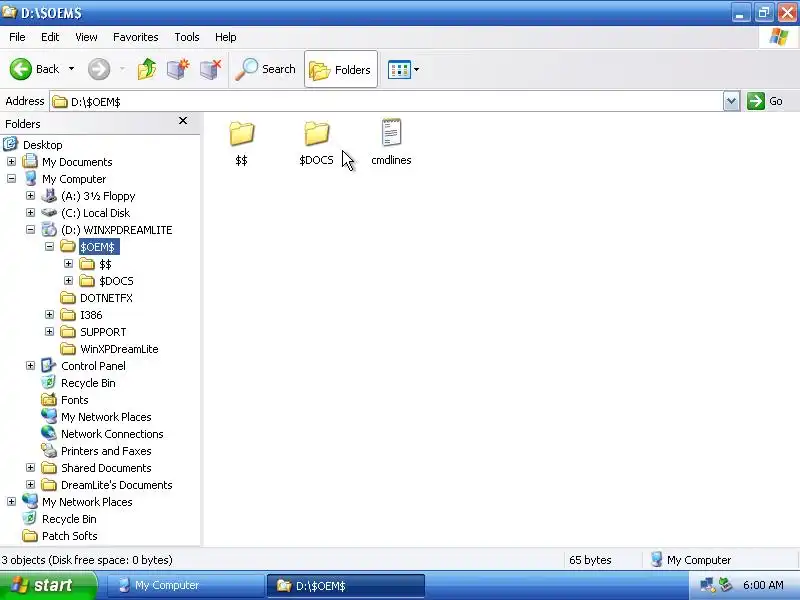The image size is (800, 600).
Task: Collapse the (D:) WINXPDREAMLITE node
Action: (31, 230)
